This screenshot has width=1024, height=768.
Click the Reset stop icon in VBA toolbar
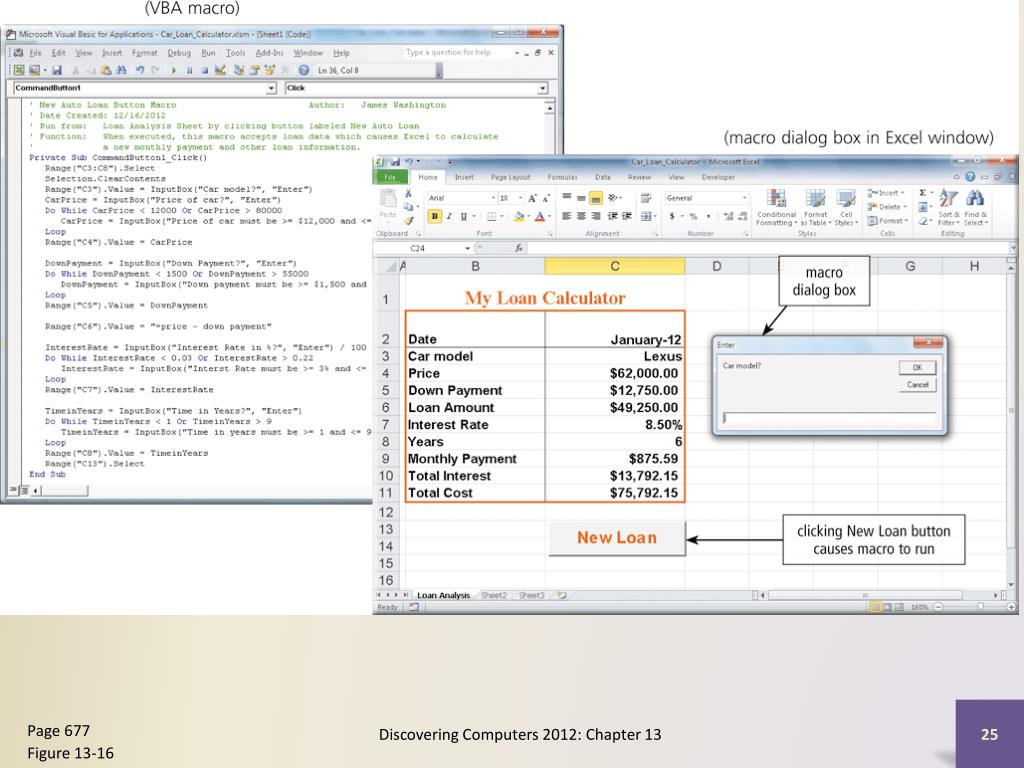pyautogui.click(x=204, y=70)
